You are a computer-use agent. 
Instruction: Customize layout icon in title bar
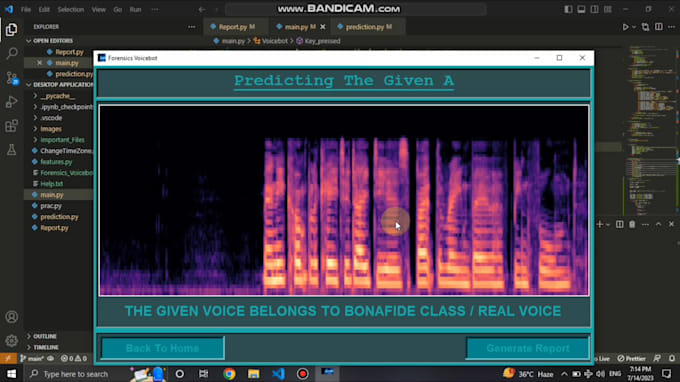click(x=608, y=9)
